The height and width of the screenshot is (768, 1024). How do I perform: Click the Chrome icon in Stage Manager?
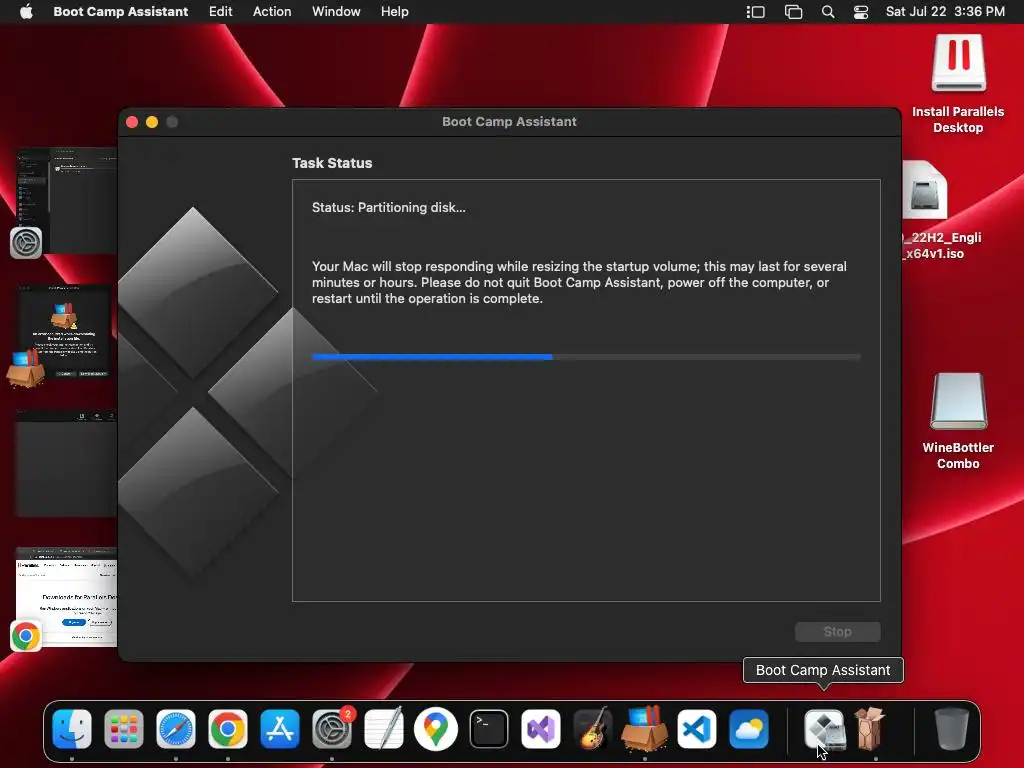click(x=26, y=636)
